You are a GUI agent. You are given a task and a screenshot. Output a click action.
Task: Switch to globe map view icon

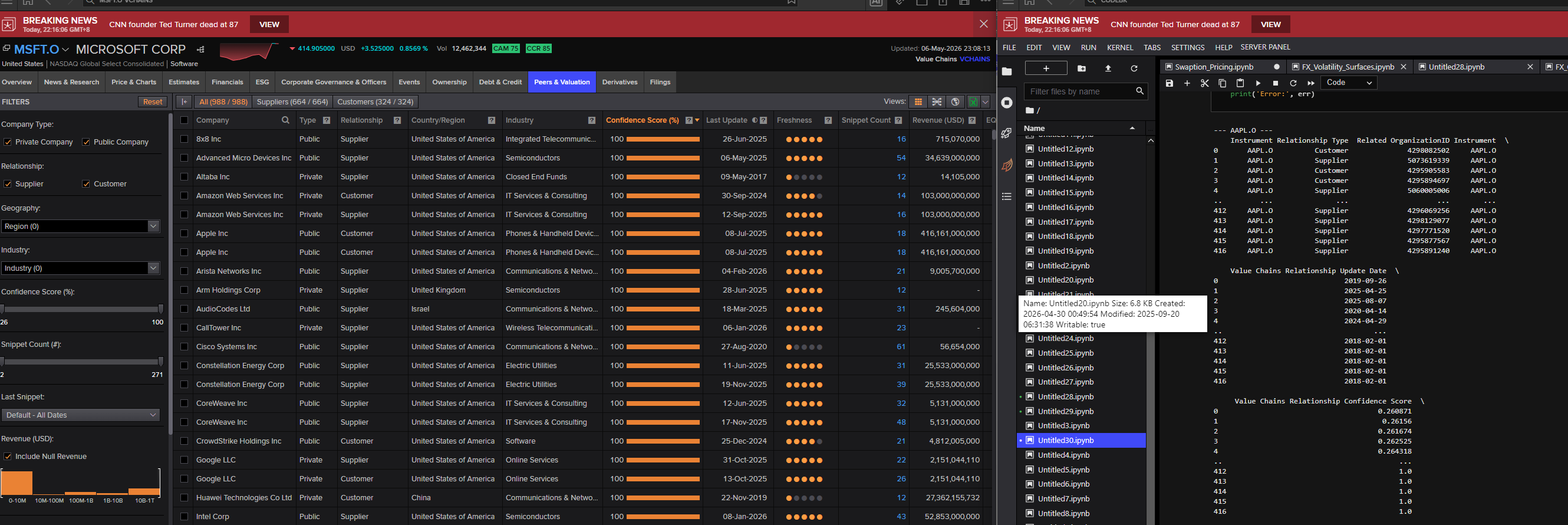click(955, 101)
